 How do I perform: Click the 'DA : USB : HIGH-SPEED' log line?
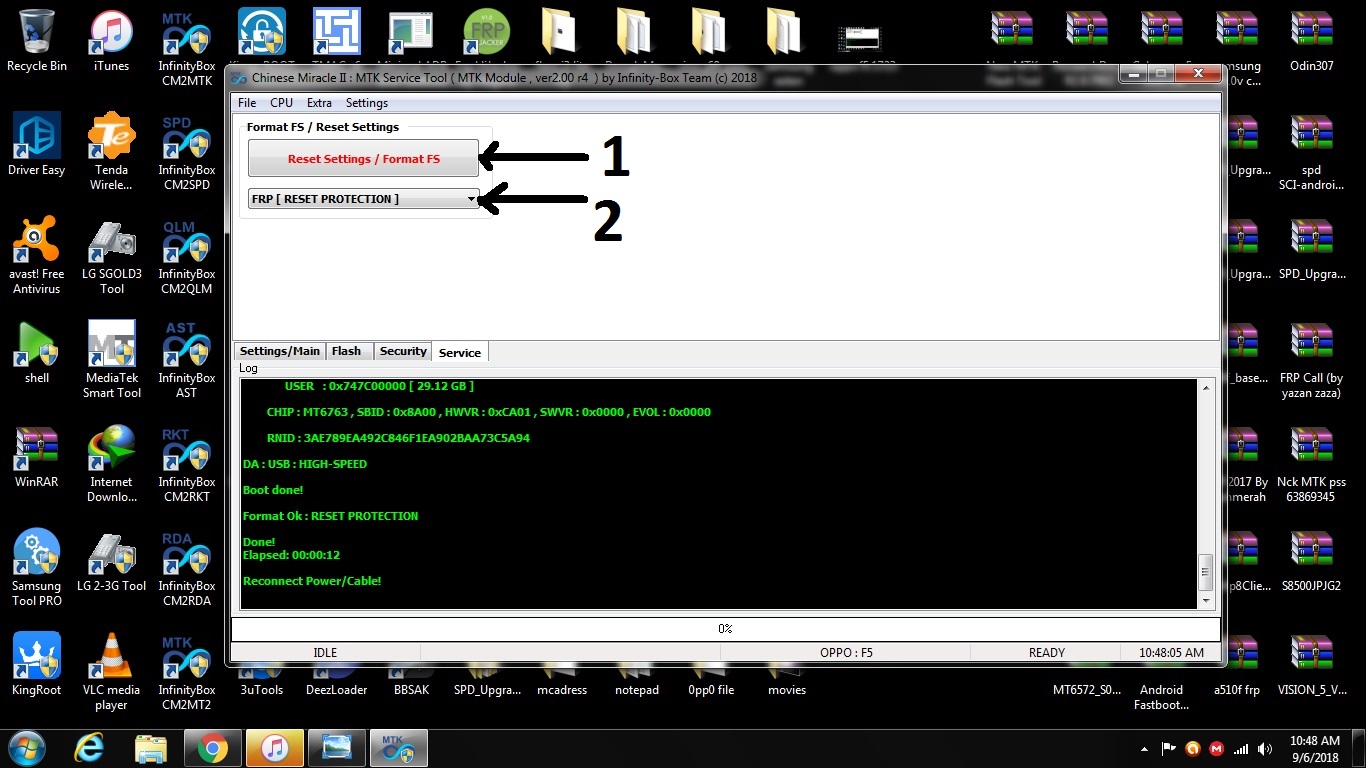pos(305,464)
